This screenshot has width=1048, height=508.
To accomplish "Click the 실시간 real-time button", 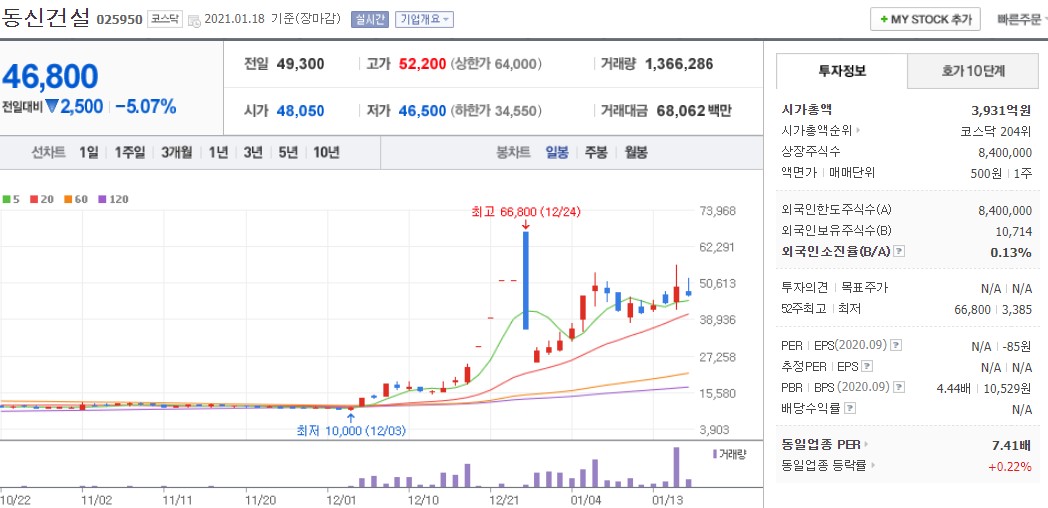I will click(x=370, y=19).
